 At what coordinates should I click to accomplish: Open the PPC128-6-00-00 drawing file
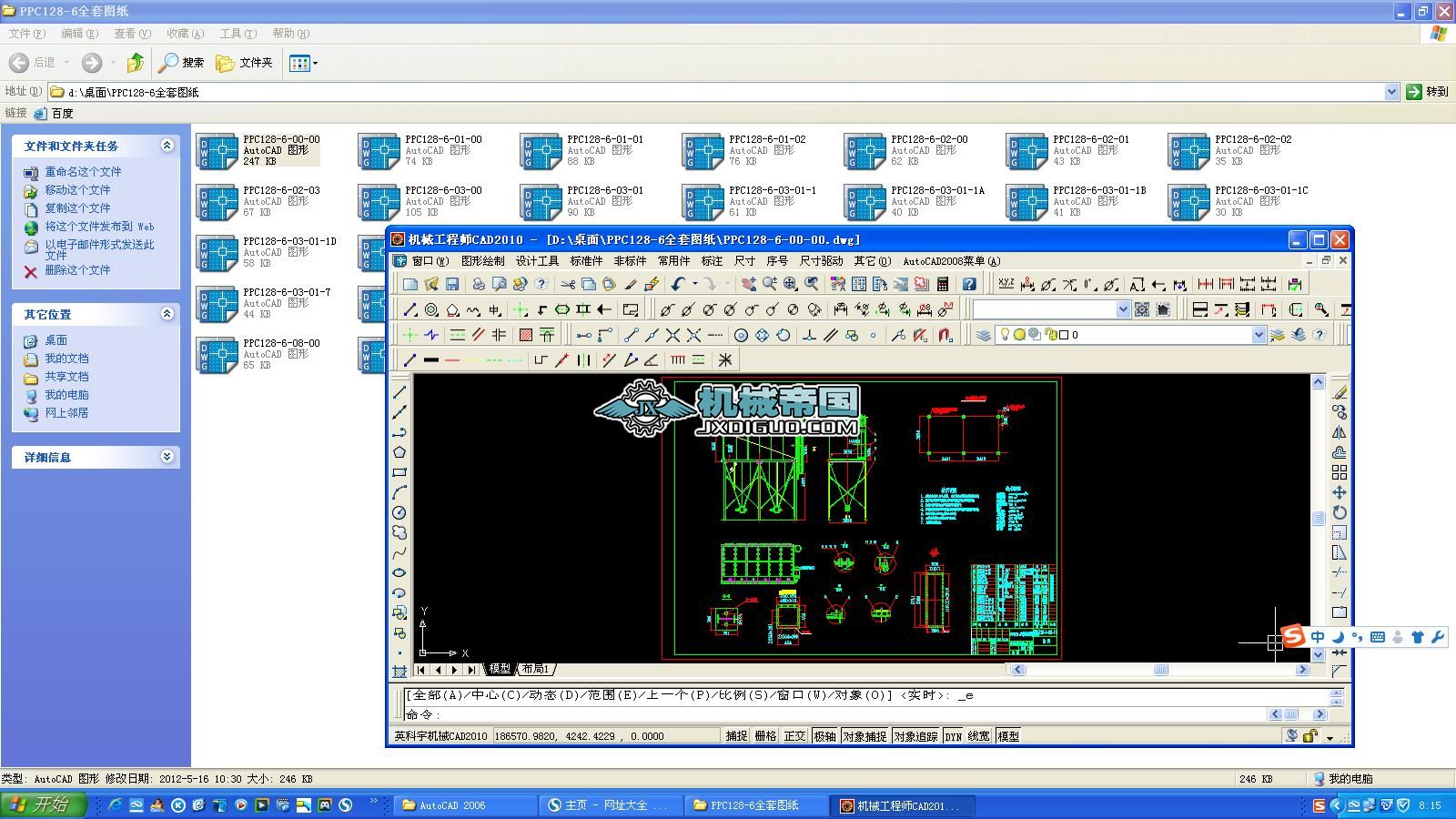[218, 150]
